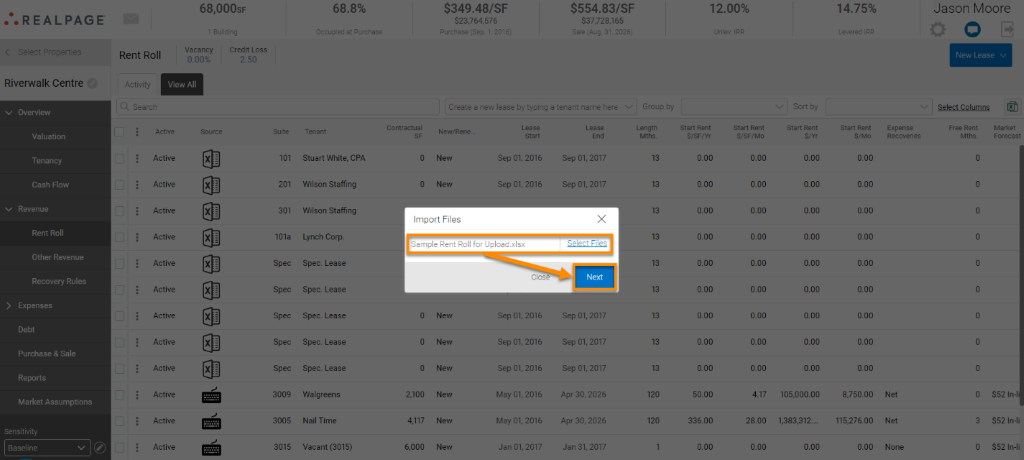Open the chat messages icon

coord(972,30)
